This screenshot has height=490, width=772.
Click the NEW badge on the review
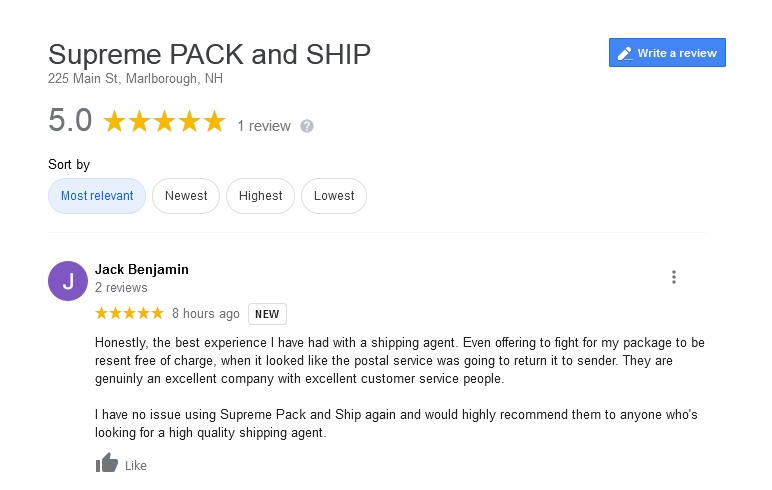coord(267,314)
